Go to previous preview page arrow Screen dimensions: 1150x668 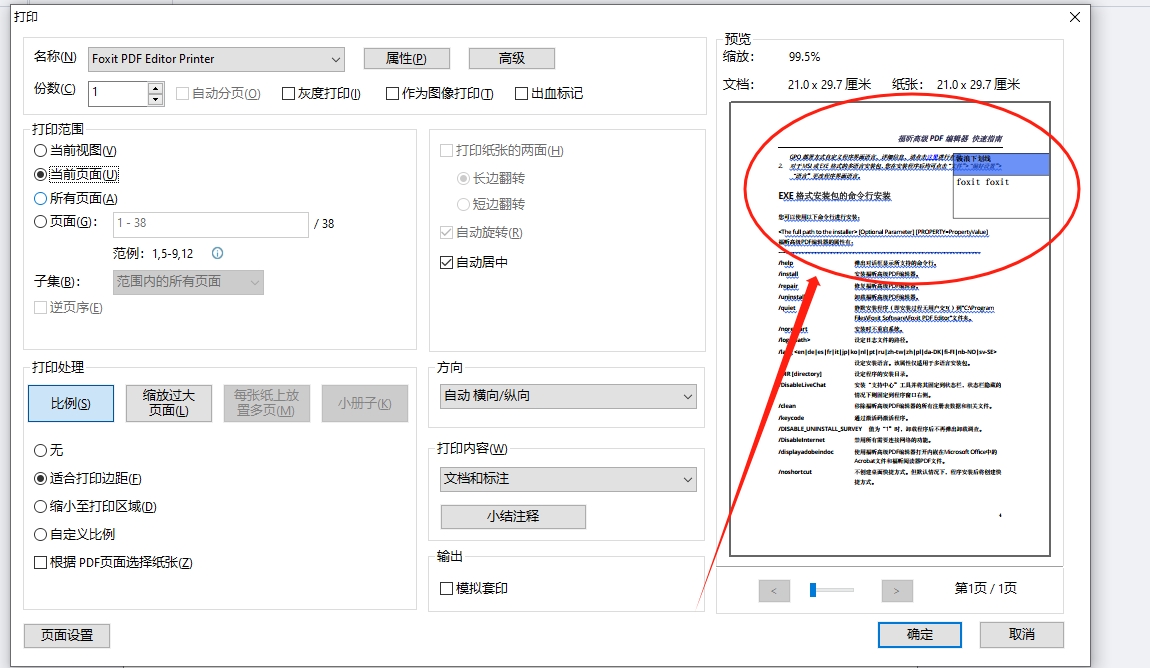click(774, 591)
